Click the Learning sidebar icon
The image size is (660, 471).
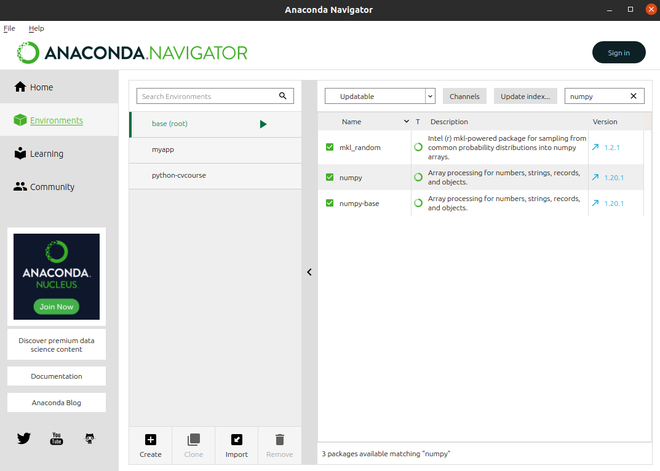click(20, 153)
